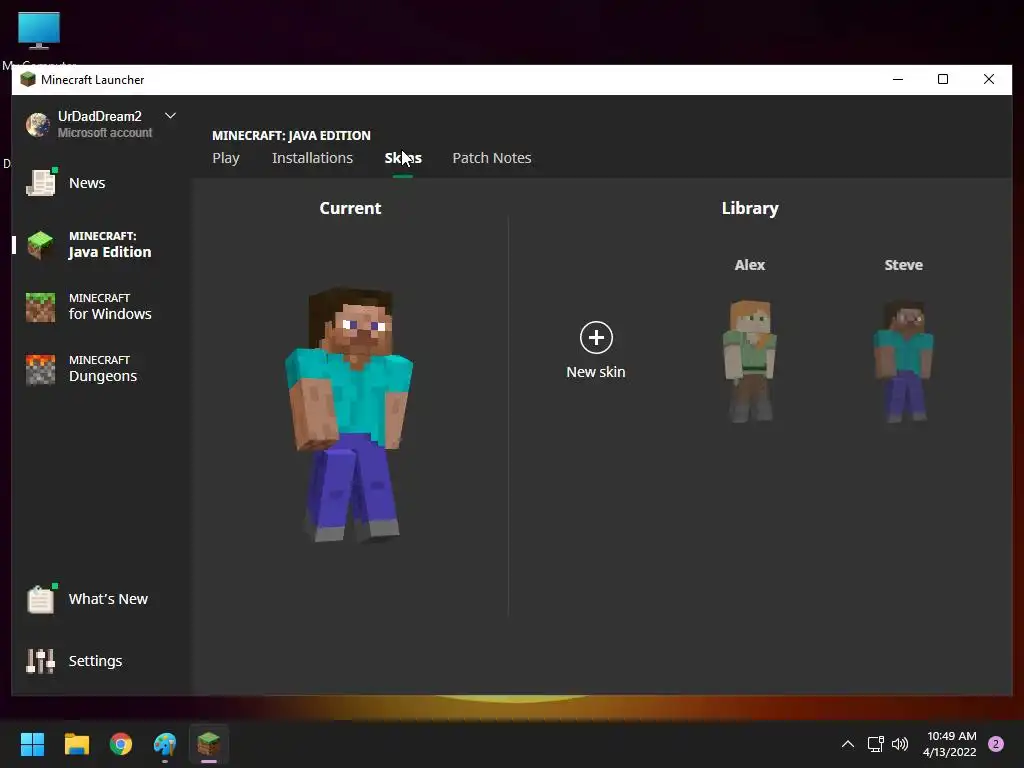Select the Minecraft Java Edition grass block icon
This screenshot has height=768, width=1024.
pos(40,245)
